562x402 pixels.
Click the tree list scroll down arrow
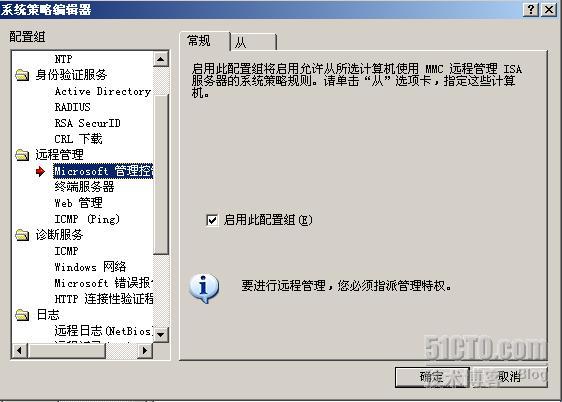click(x=161, y=335)
